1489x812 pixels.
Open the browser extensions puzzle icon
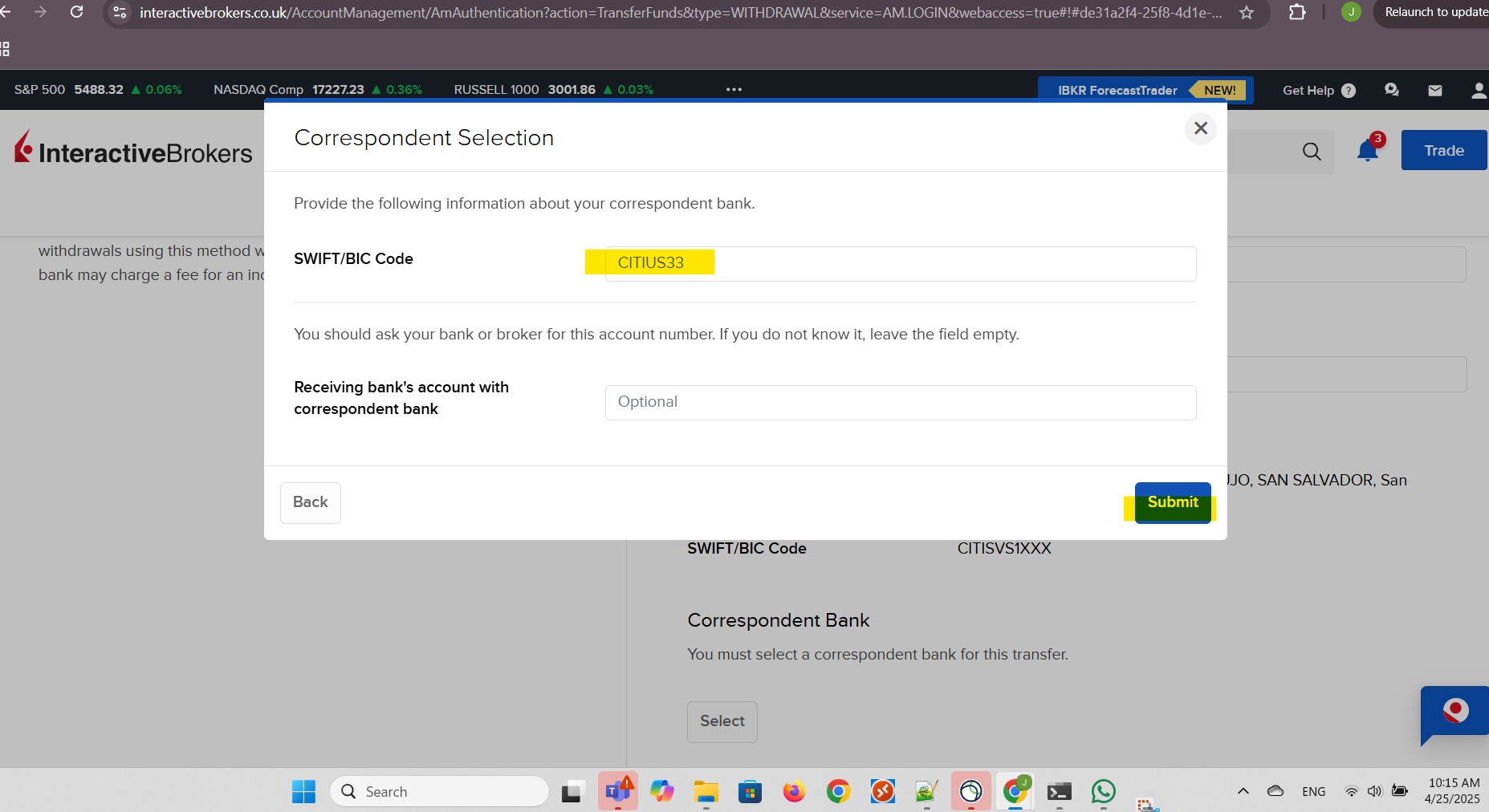[x=1296, y=12]
